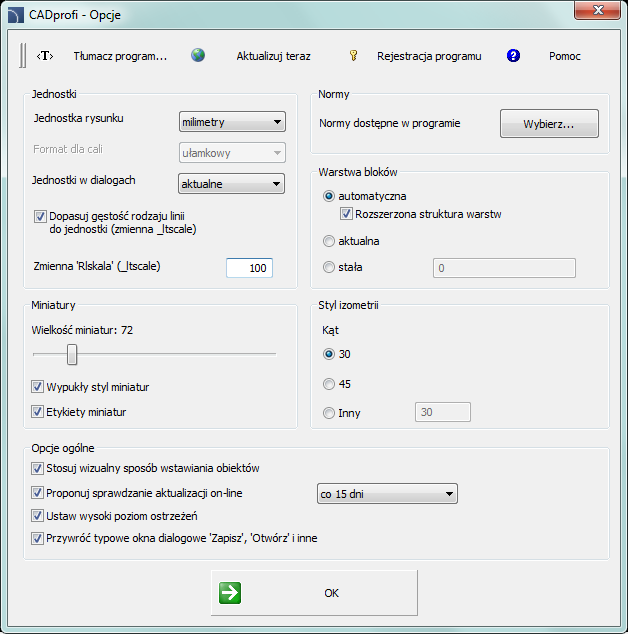Image resolution: width=628 pixels, height=634 pixels.
Task: Open Tłumacz program toolbar item
Action: (x=120, y=56)
